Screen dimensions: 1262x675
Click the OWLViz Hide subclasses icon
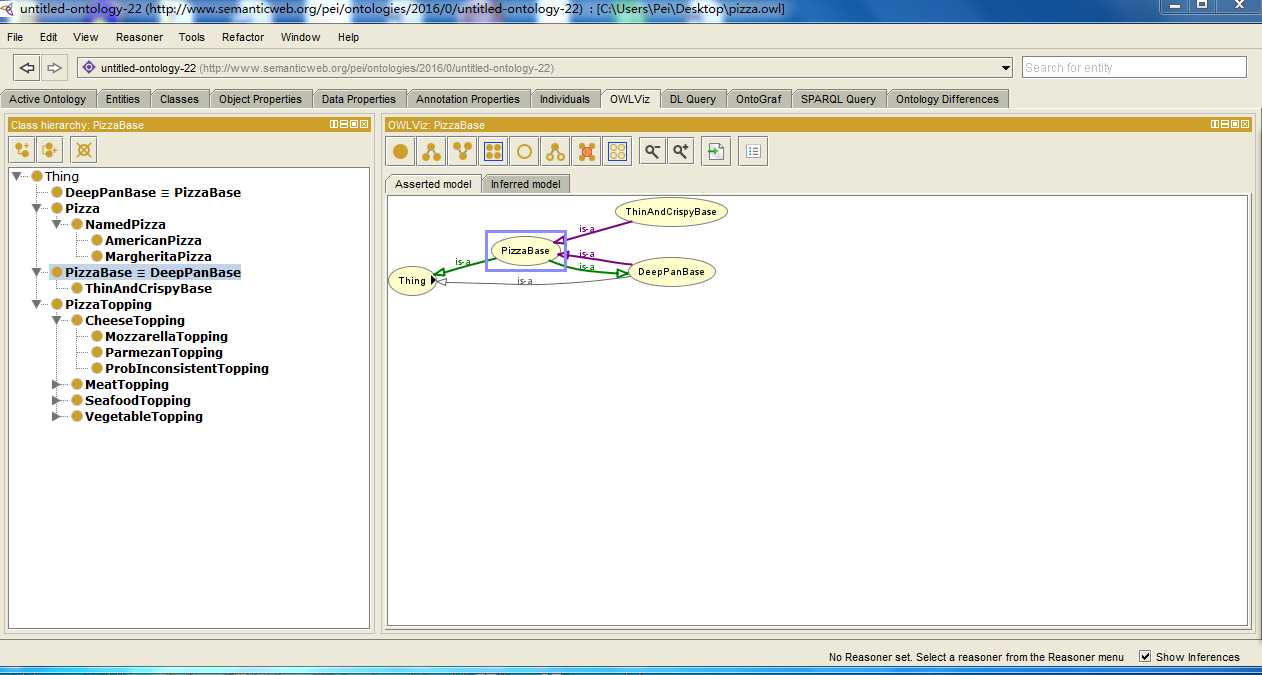point(555,151)
